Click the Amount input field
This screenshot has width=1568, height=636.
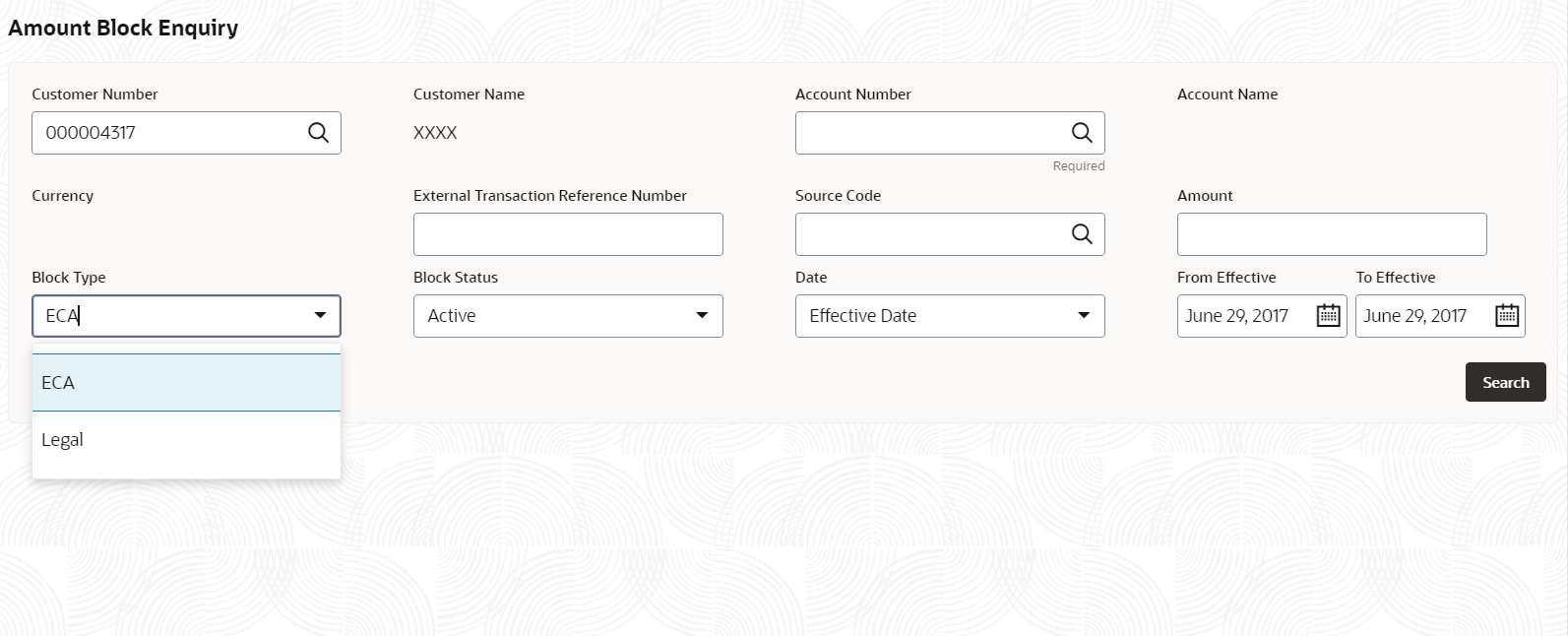1332,234
